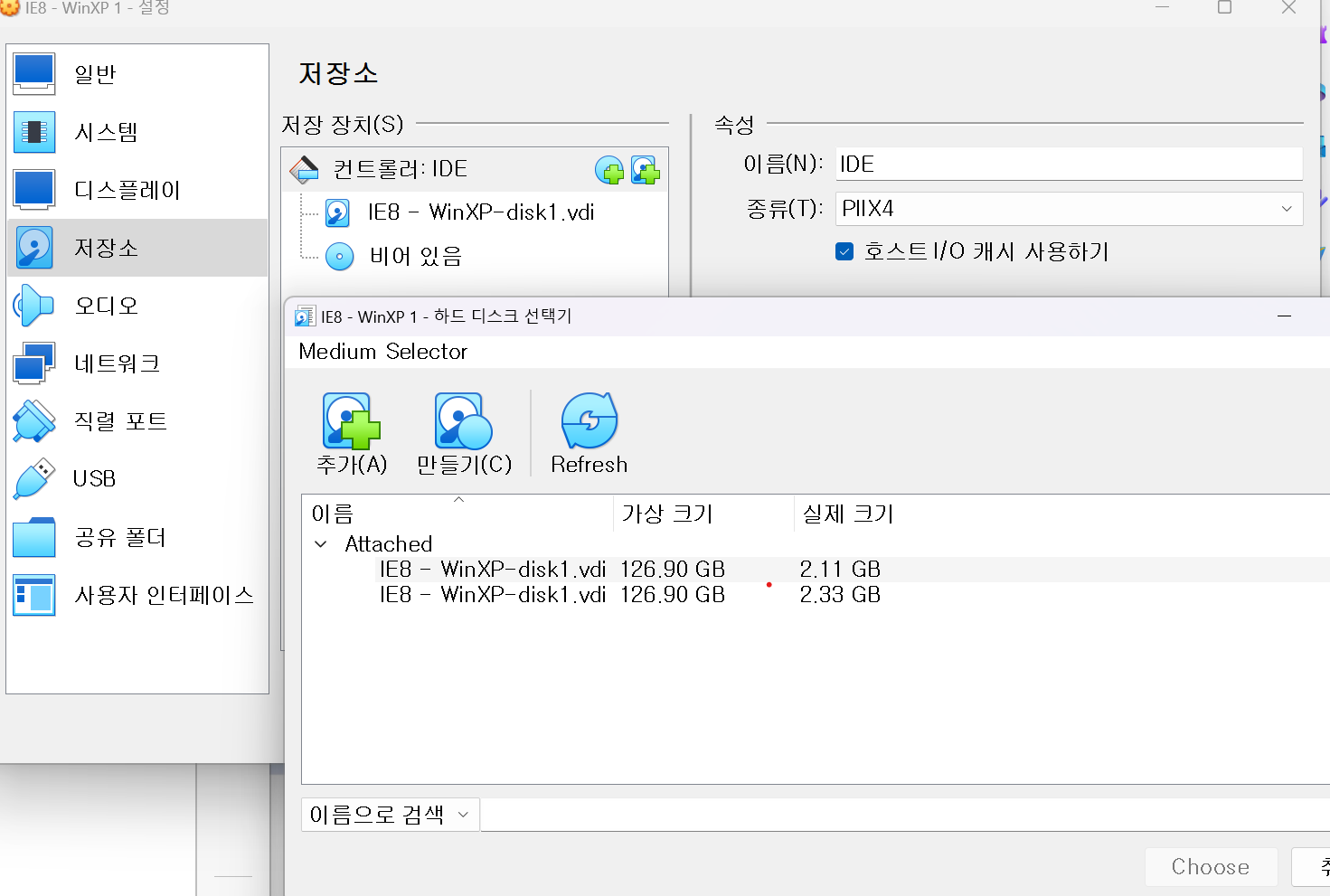This screenshot has width=1330, height=896.
Task: Open the 종류(T) dropdown showing PIIX4
Action: [1069, 209]
